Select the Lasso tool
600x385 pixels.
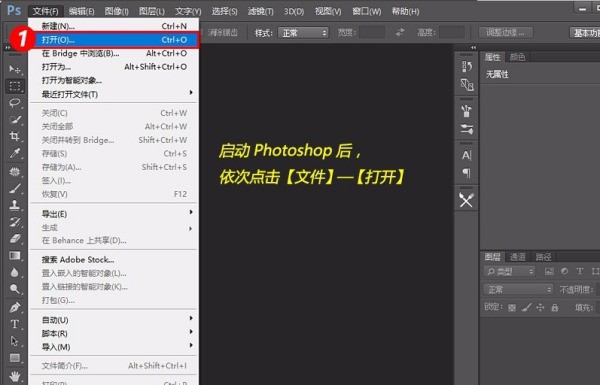[x=15, y=103]
